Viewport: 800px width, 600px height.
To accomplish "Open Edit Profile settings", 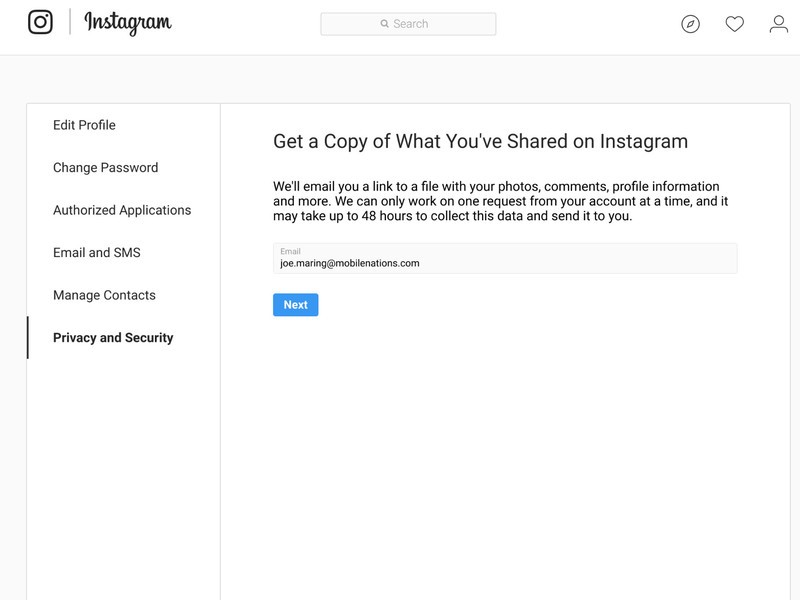I will (84, 125).
